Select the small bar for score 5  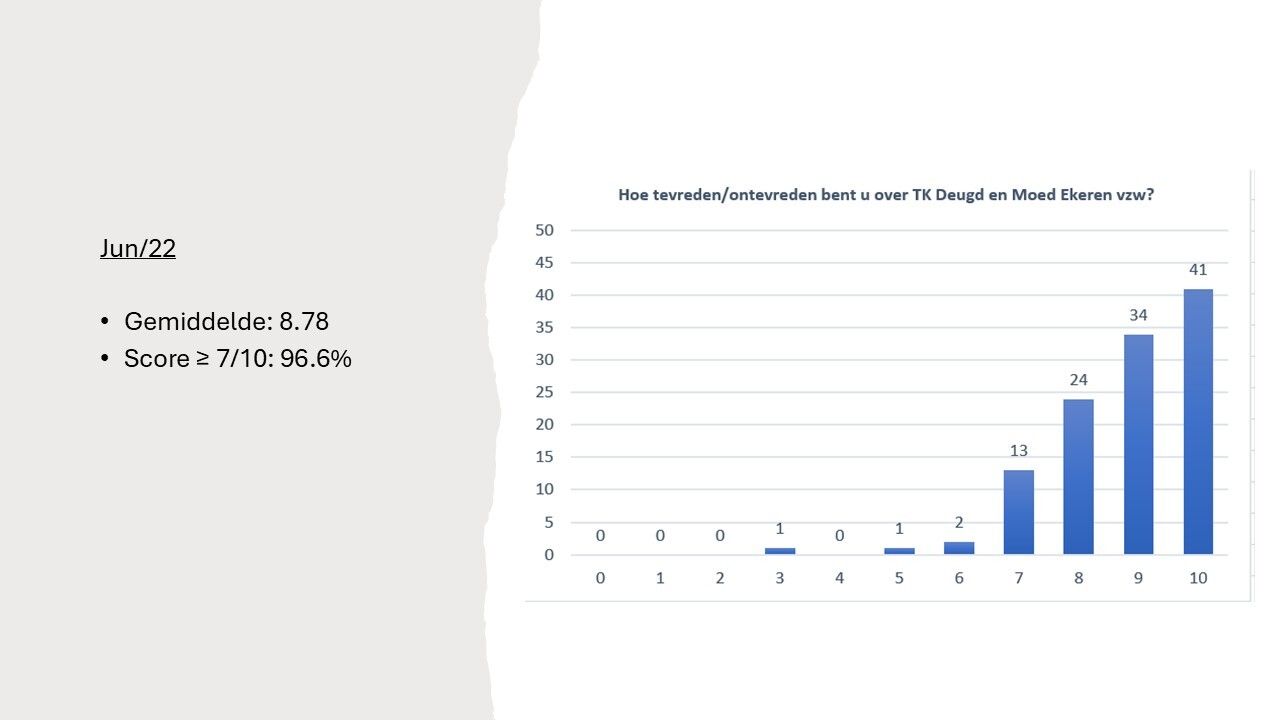(899, 551)
